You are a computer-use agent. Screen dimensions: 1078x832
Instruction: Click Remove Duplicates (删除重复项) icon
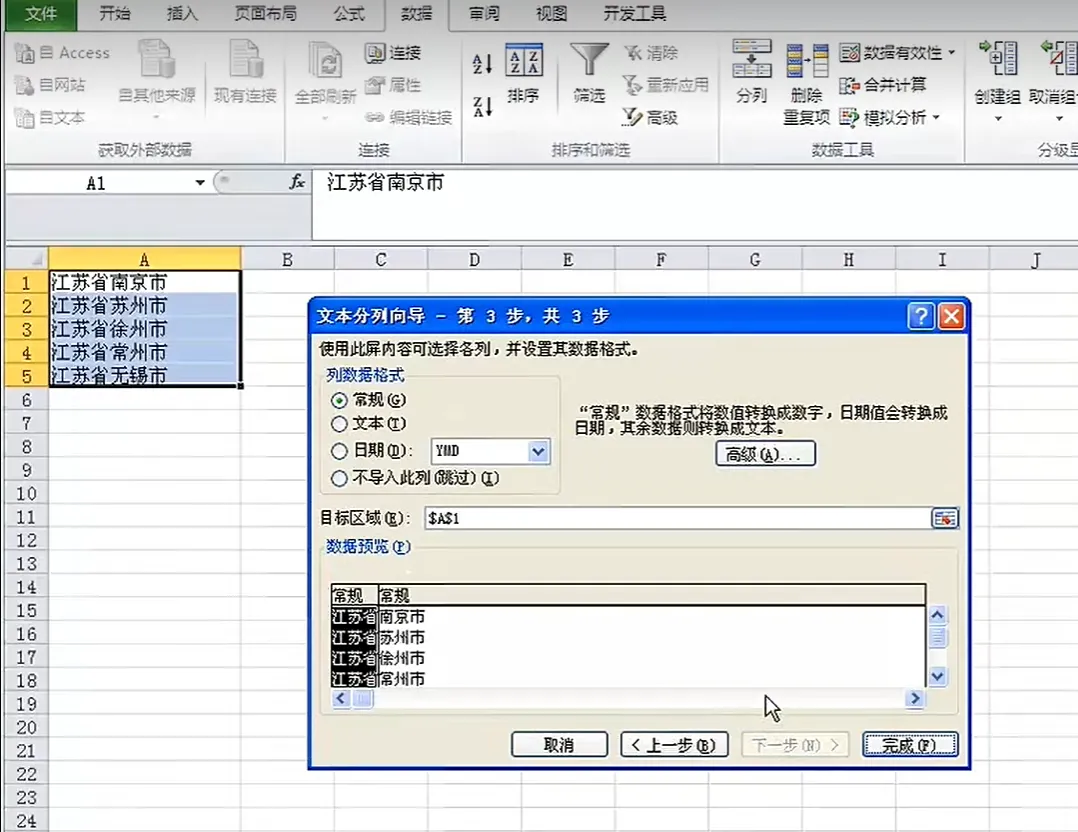[x=807, y=61]
